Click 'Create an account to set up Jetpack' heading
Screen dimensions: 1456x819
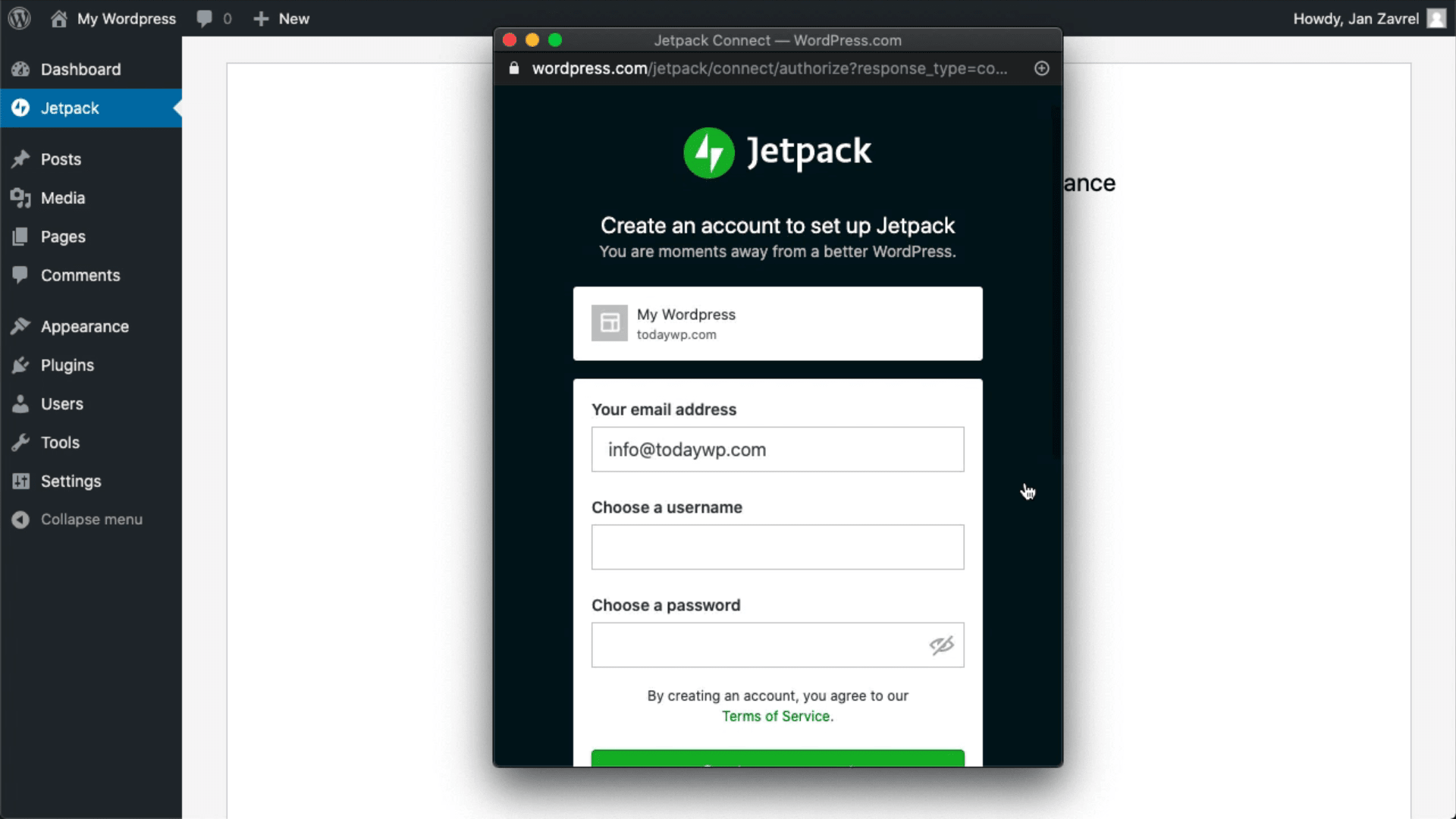coord(777,225)
